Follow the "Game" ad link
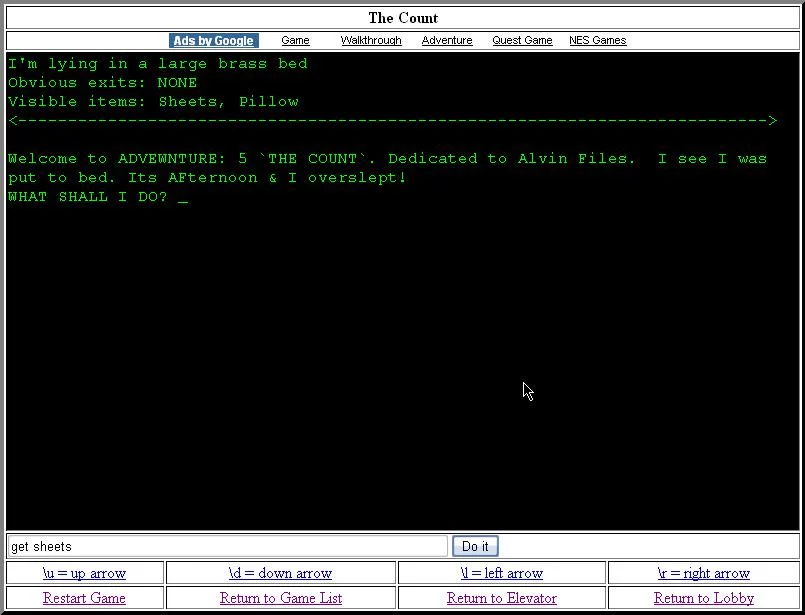Viewport: 805px width, 615px height. click(x=295, y=41)
